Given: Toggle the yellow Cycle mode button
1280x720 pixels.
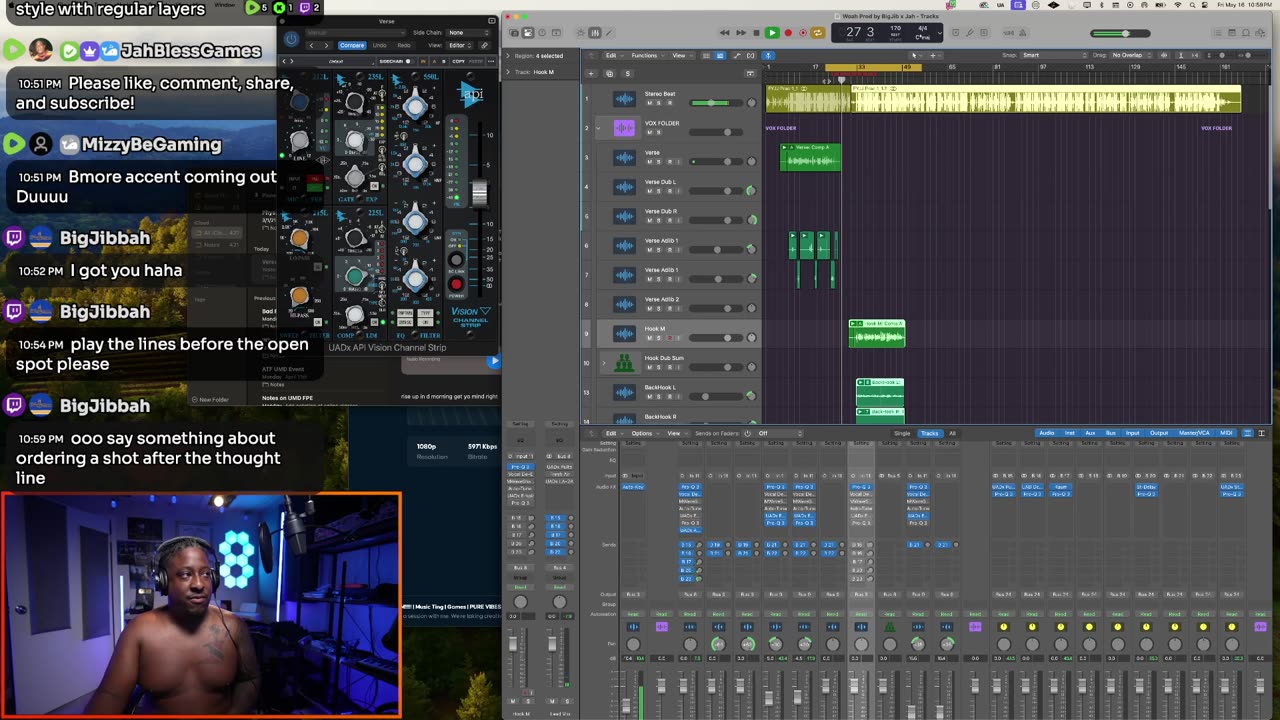Looking at the screenshot, I should point(817,33).
